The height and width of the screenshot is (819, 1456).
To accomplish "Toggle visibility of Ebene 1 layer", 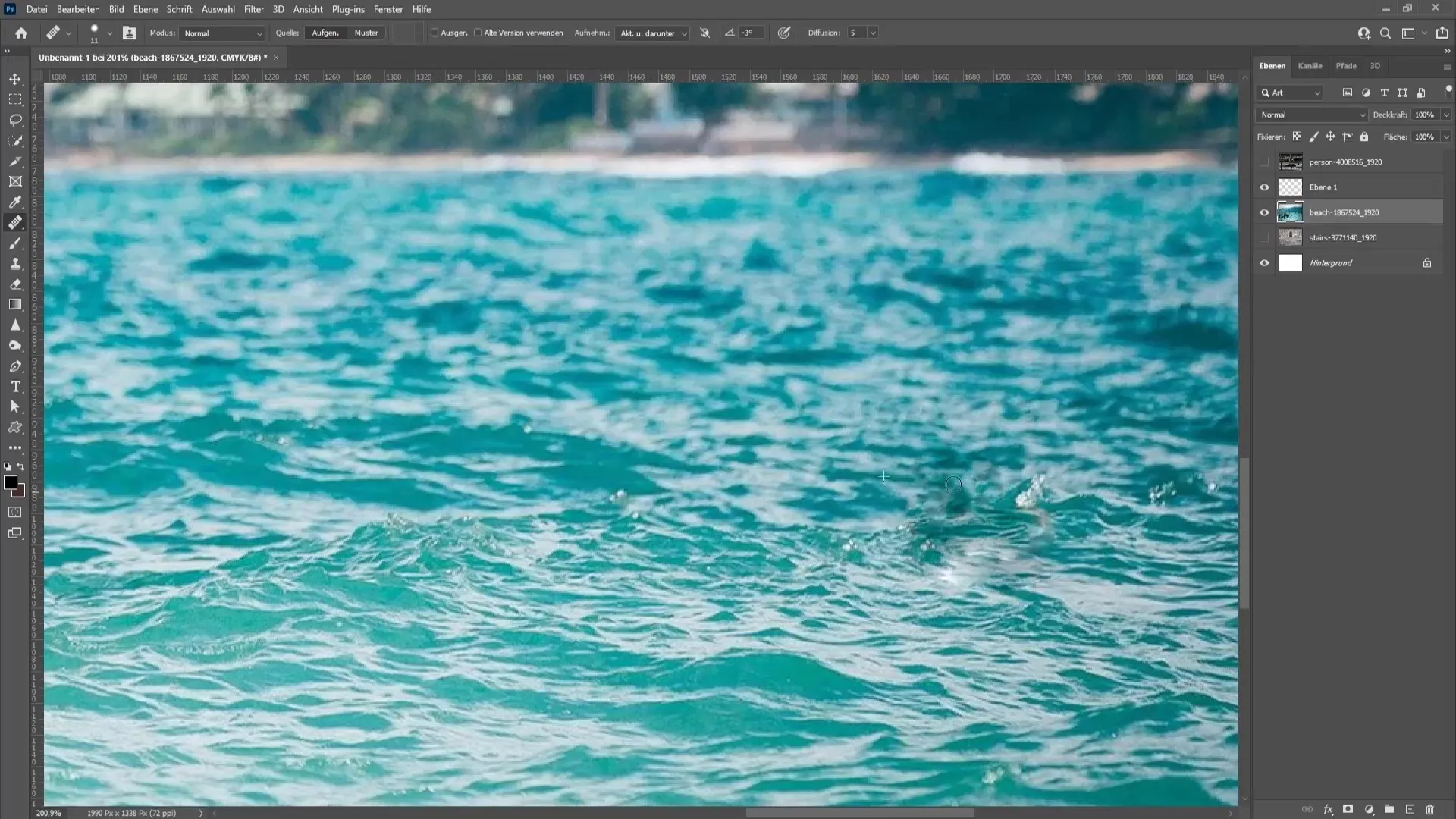I will pyautogui.click(x=1264, y=187).
